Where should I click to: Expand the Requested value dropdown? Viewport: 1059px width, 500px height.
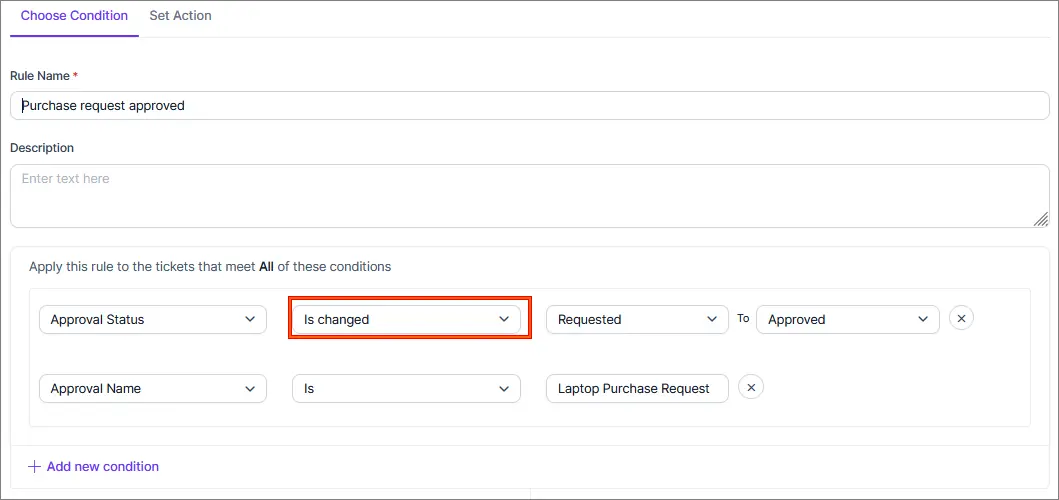click(638, 319)
